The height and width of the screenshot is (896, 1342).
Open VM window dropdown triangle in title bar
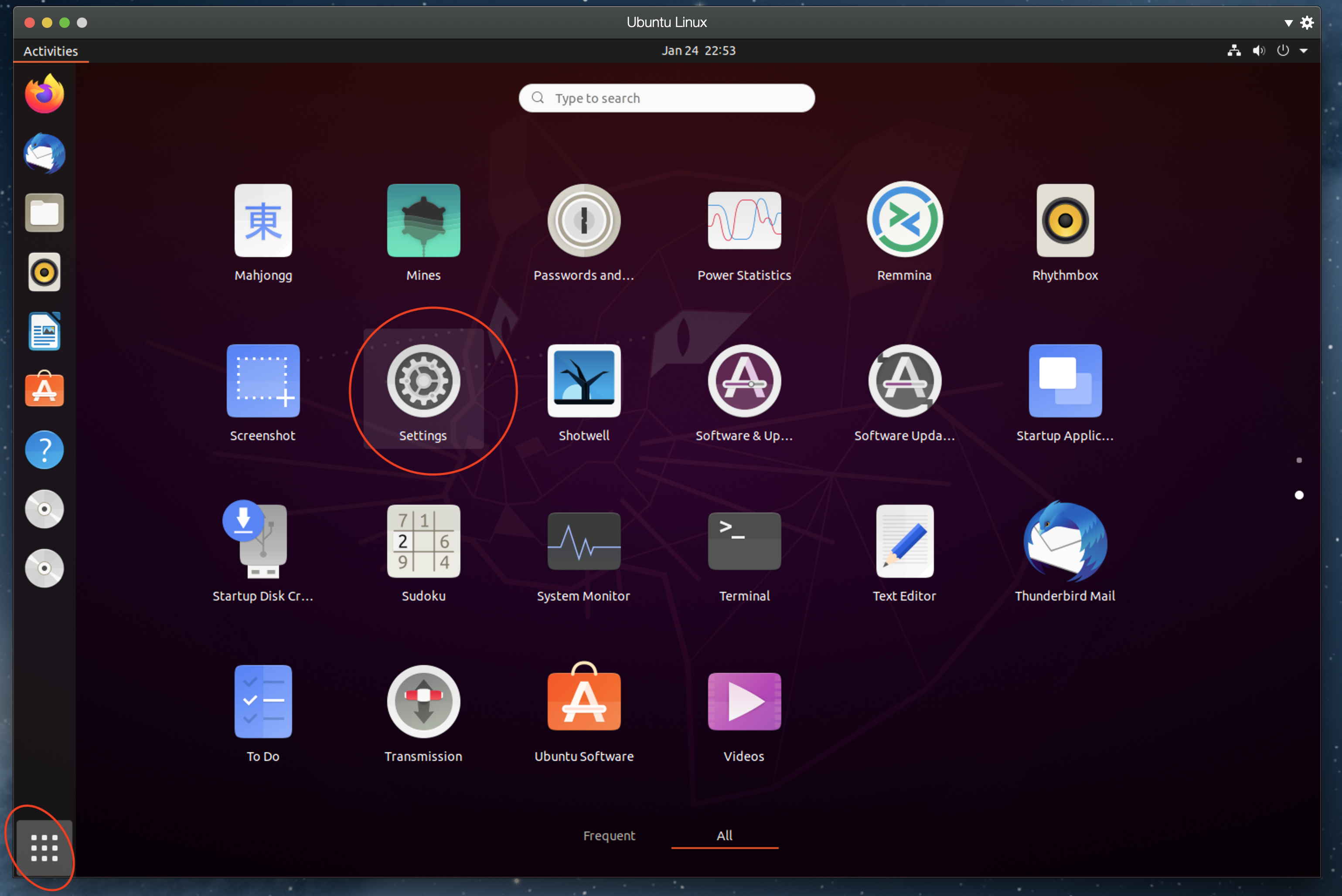pyautogui.click(x=1288, y=23)
